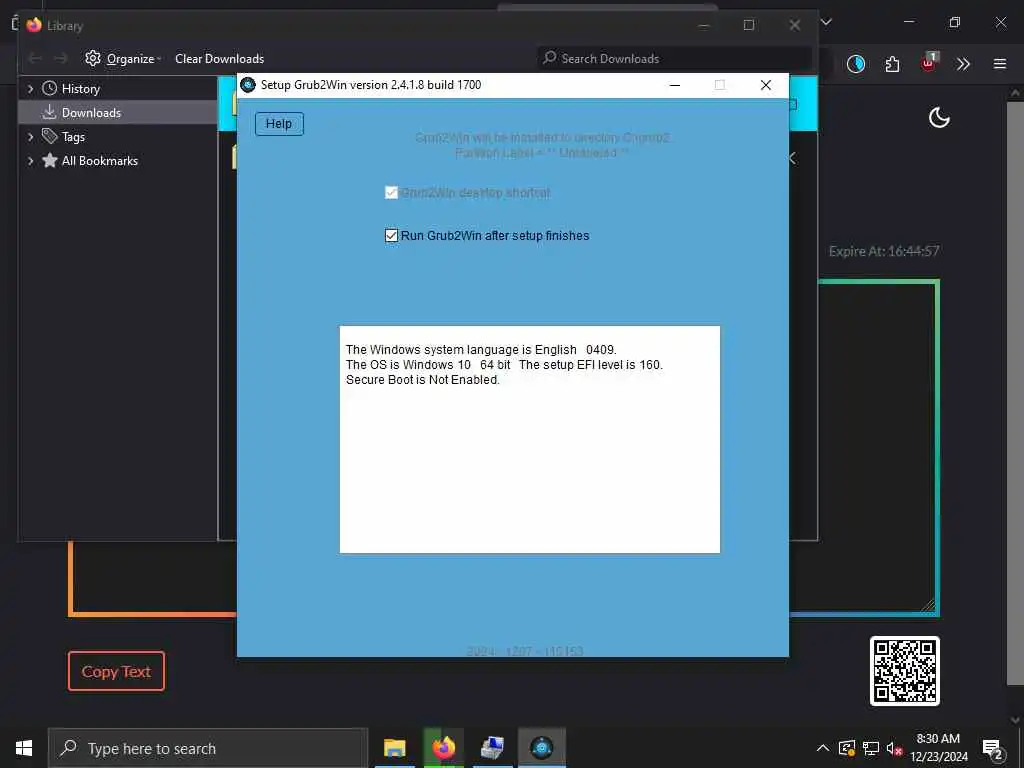This screenshot has height=768, width=1024.
Task: Select History in the Library sidebar
Action: point(80,89)
